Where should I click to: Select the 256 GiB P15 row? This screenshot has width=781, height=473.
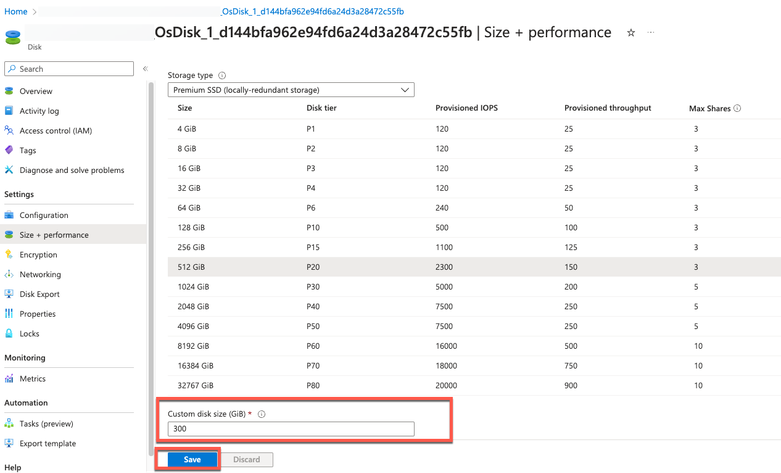[x=474, y=247]
